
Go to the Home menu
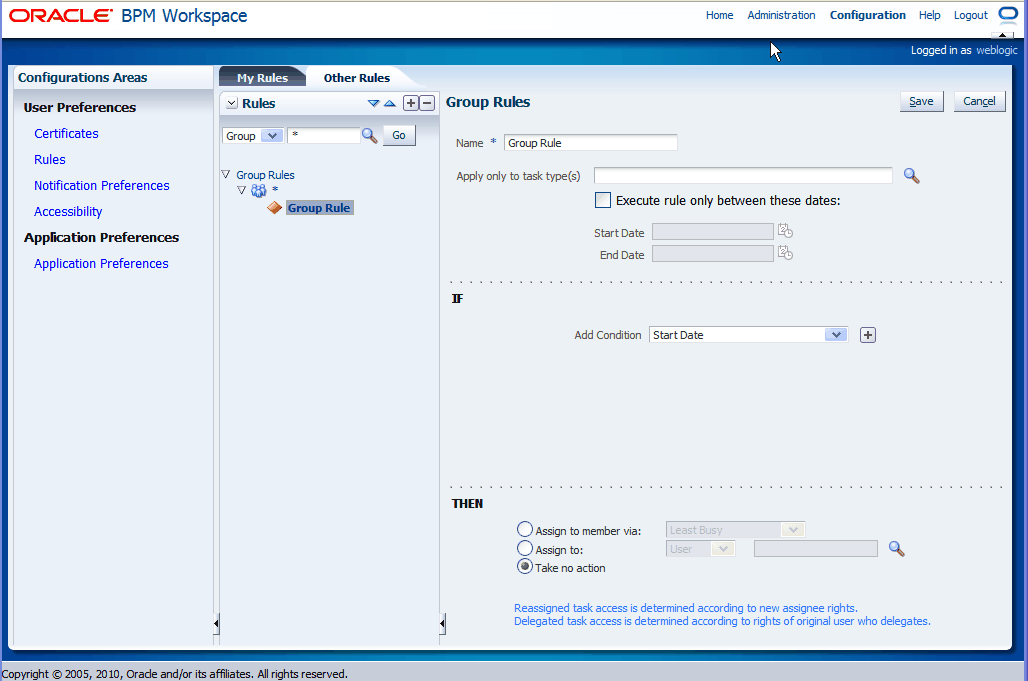click(x=719, y=15)
